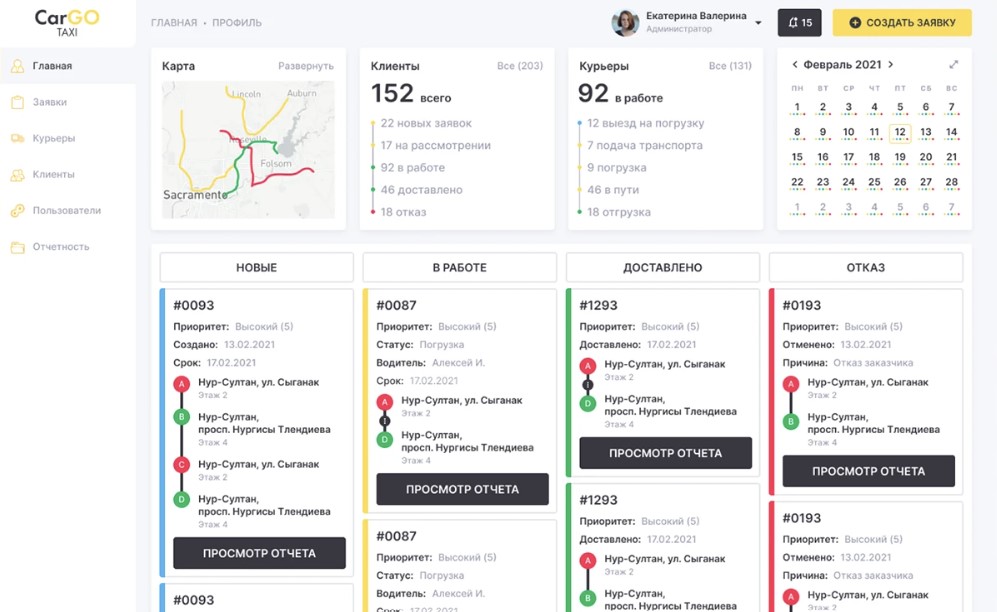Click the 22 новых заявок entry
Image resolution: width=997 pixels, height=612 pixels.
tap(426, 123)
